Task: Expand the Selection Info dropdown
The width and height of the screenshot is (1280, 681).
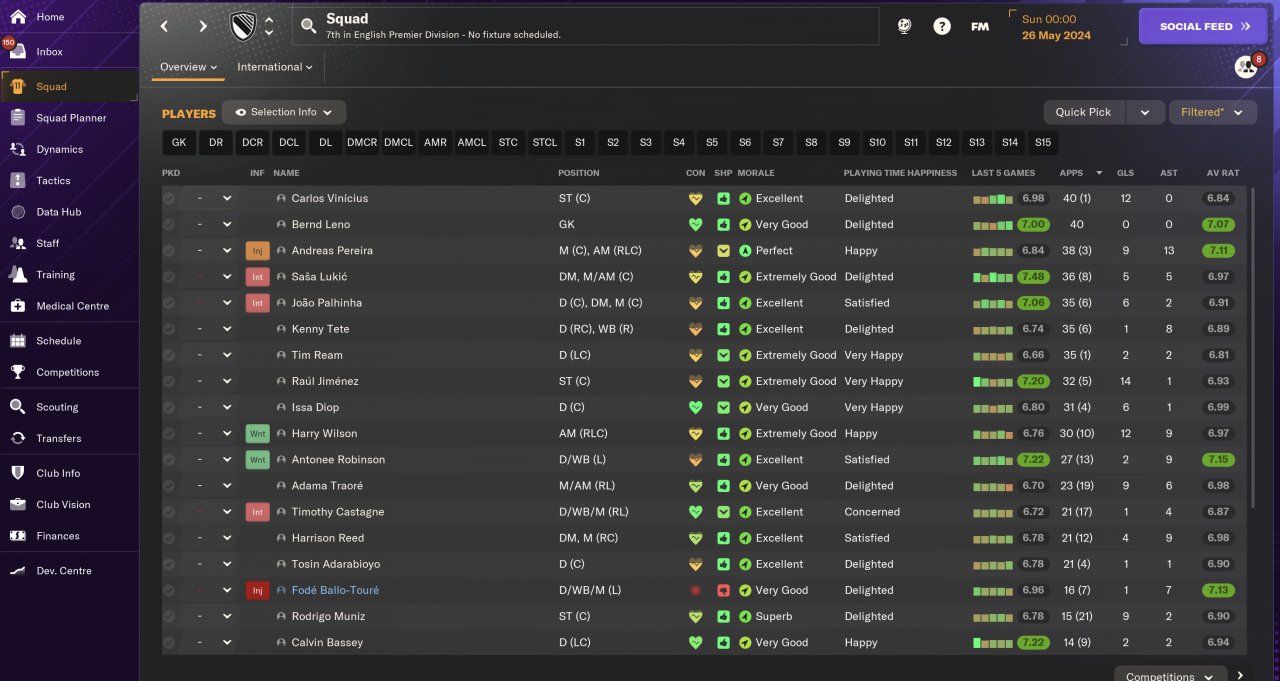Action: click(x=284, y=113)
